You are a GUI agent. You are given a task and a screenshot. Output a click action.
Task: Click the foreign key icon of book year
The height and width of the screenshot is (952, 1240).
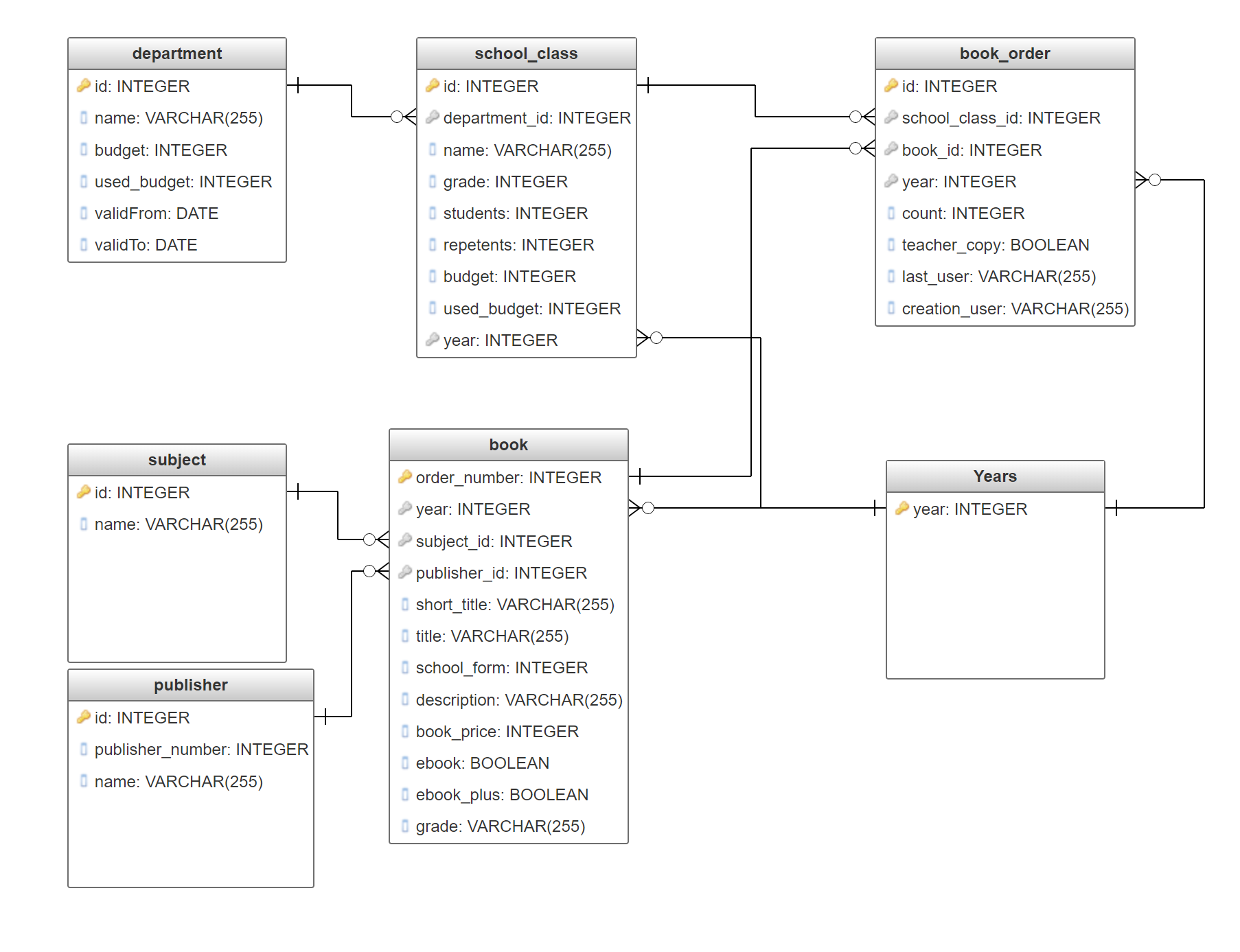(x=405, y=509)
